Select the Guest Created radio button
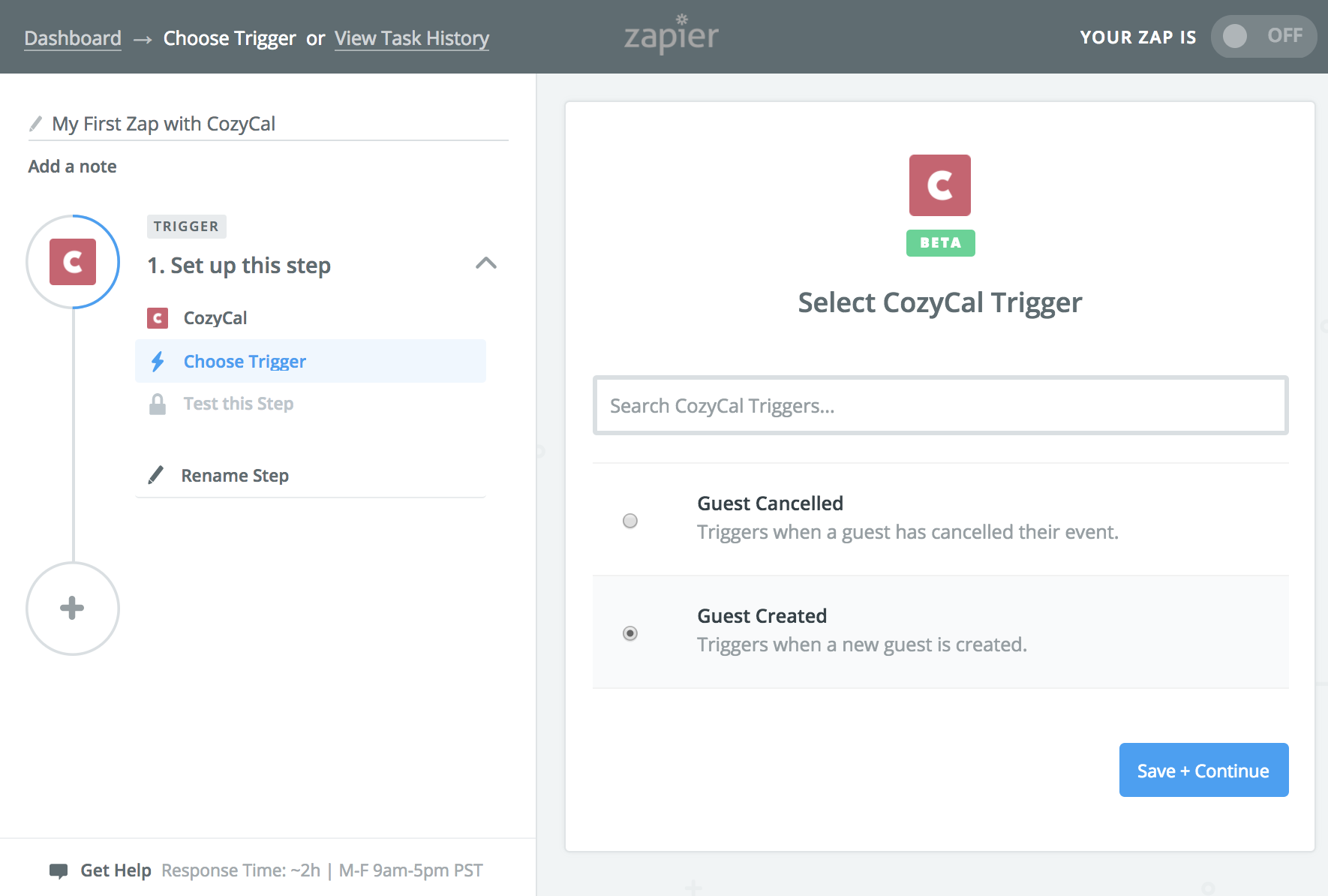Screen dimensions: 1328x896 coord(630,633)
